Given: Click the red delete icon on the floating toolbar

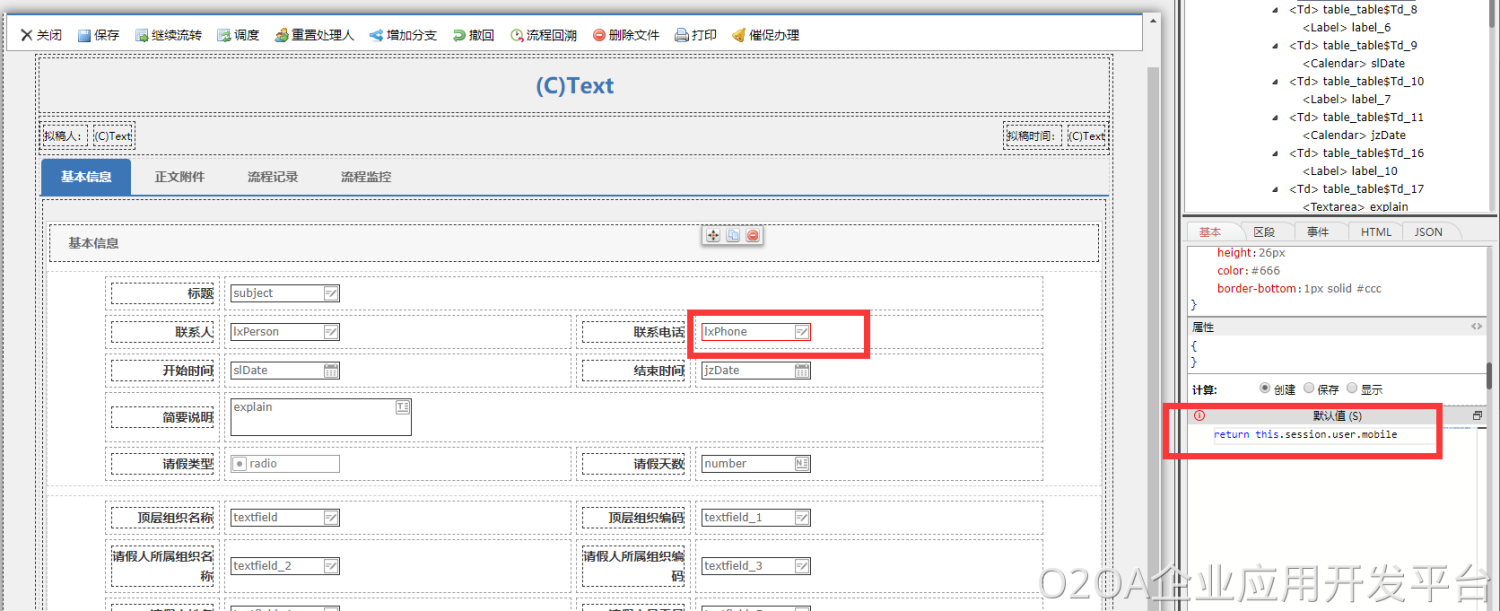Looking at the screenshot, I should [753, 235].
